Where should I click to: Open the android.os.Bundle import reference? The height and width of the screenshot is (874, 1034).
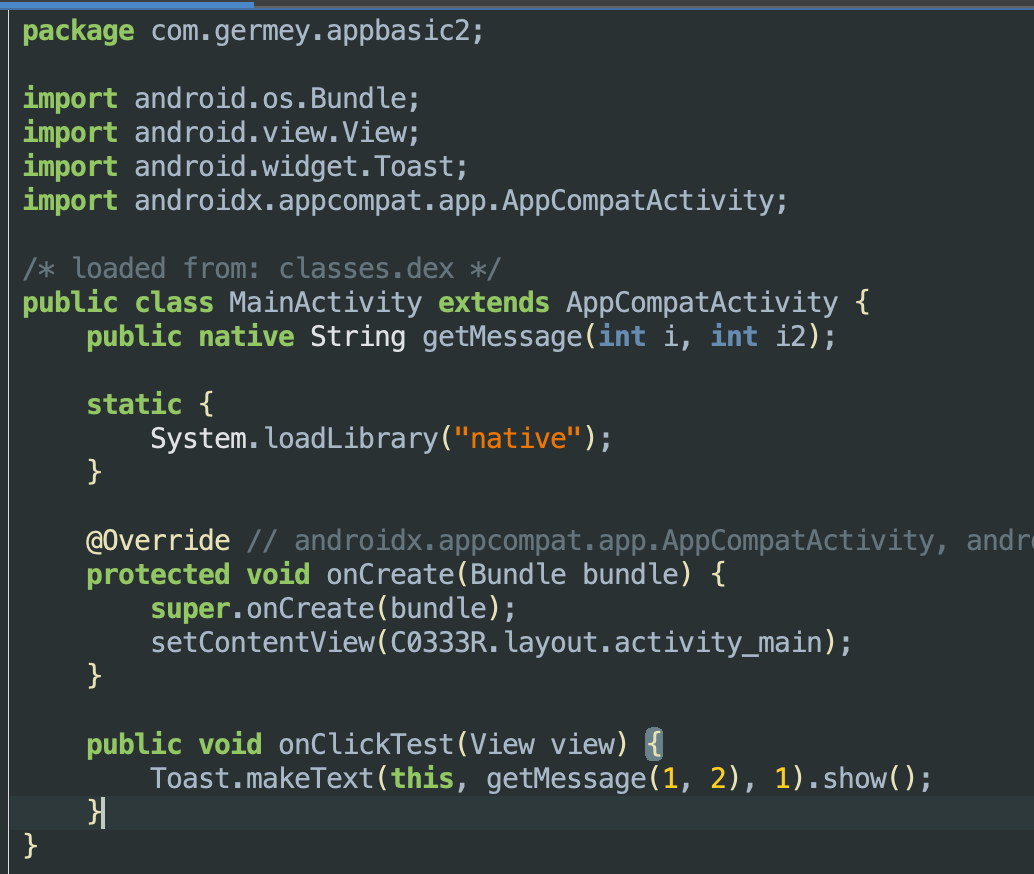(277, 99)
